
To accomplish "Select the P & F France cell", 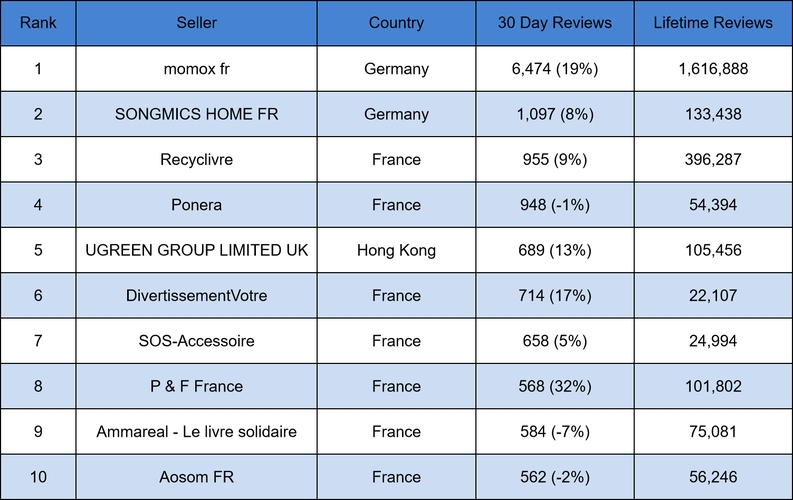I will [196, 386].
